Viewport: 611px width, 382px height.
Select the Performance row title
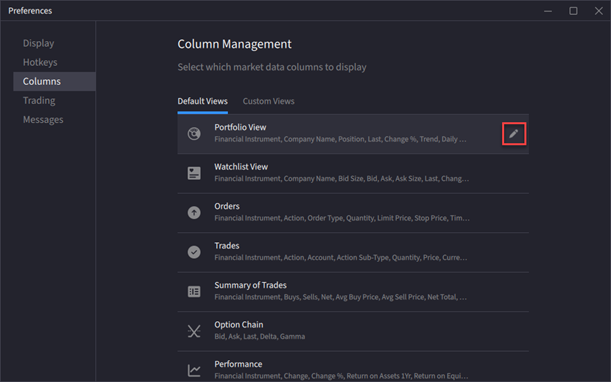tap(238, 364)
